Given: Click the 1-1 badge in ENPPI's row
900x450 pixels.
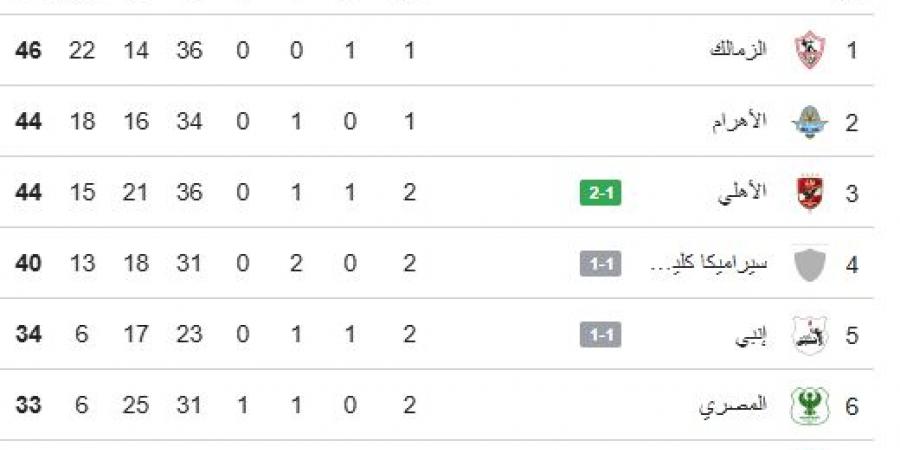Looking at the screenshot, I should click(600, 335).
